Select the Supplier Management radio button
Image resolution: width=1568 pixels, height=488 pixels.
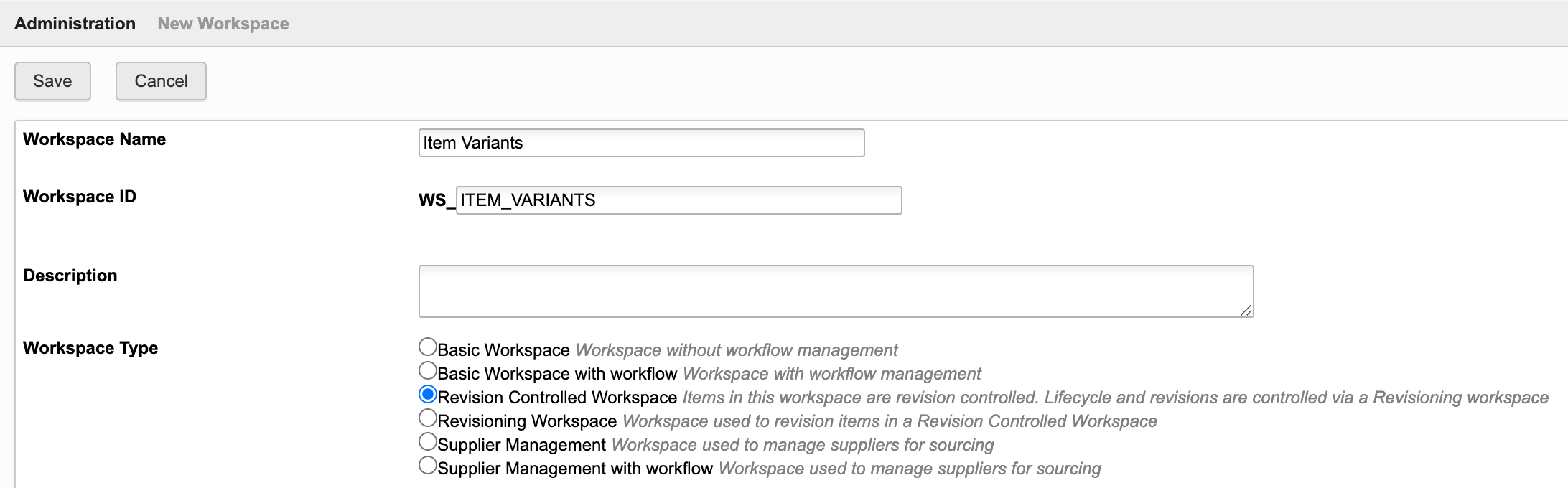pyautogui.click(x=428, y=442)
